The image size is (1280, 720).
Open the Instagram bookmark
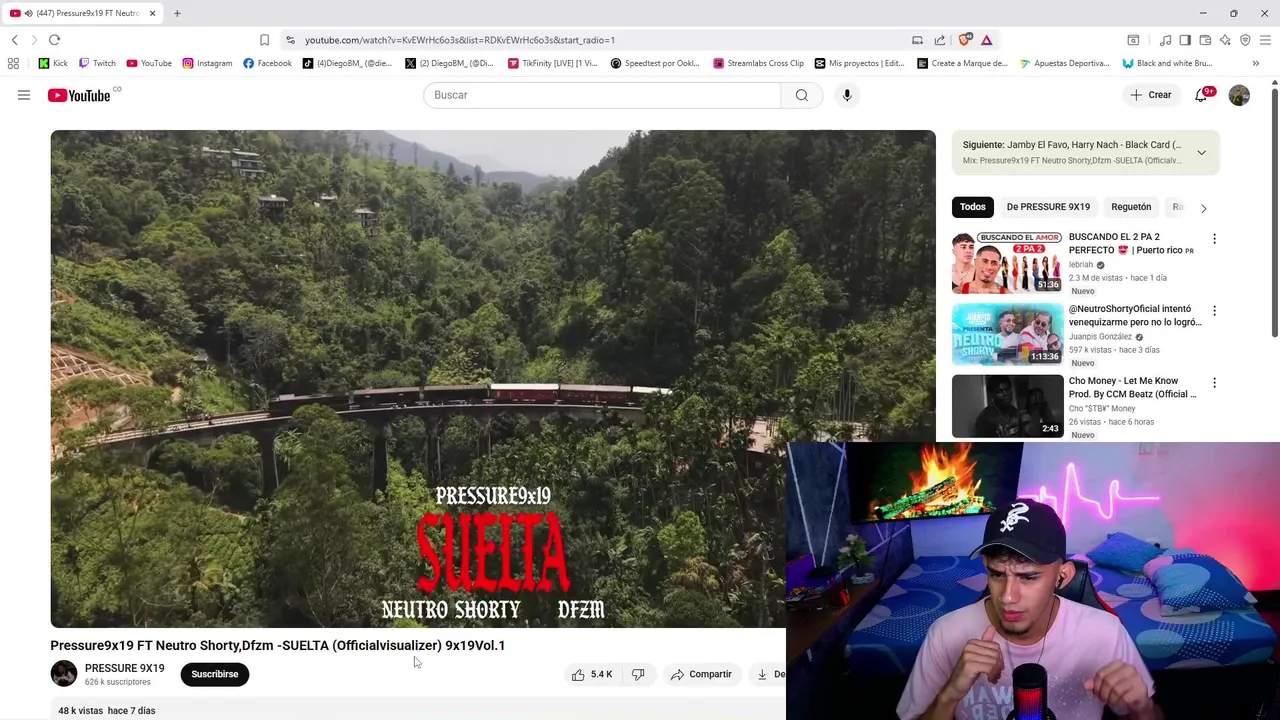click(x=207, y=63)
